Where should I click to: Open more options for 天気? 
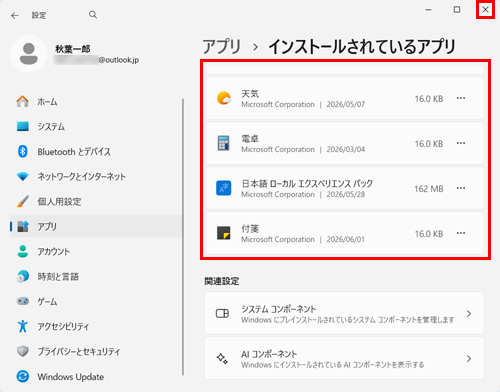(x=461, y=98)
